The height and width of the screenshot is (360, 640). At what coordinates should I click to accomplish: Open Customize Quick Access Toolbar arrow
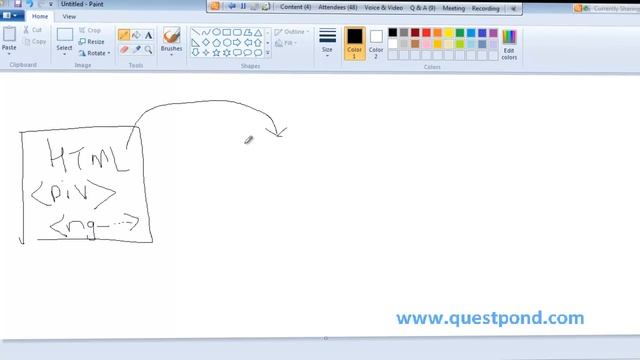click(x=51, y=4)
